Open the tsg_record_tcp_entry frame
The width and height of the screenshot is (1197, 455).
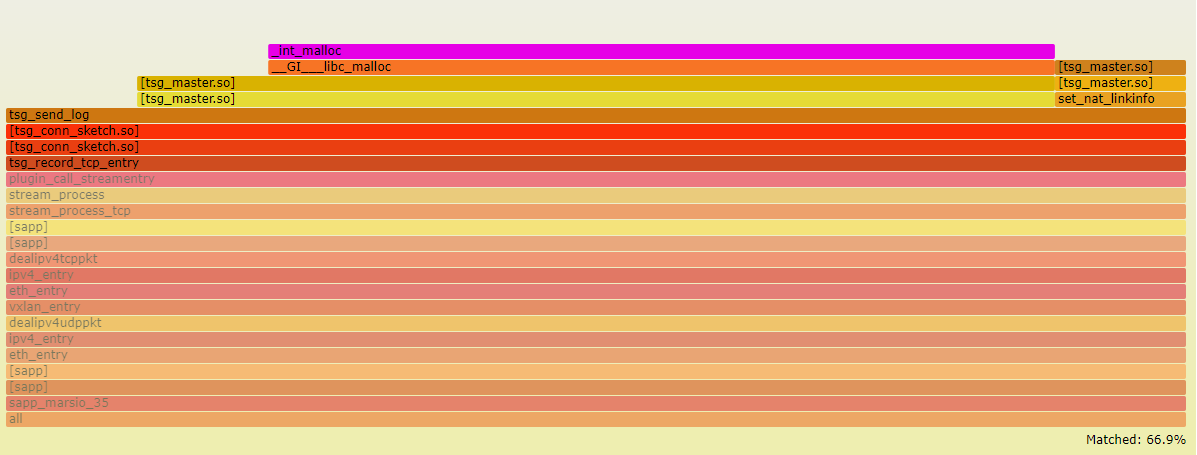pos(596,163)
